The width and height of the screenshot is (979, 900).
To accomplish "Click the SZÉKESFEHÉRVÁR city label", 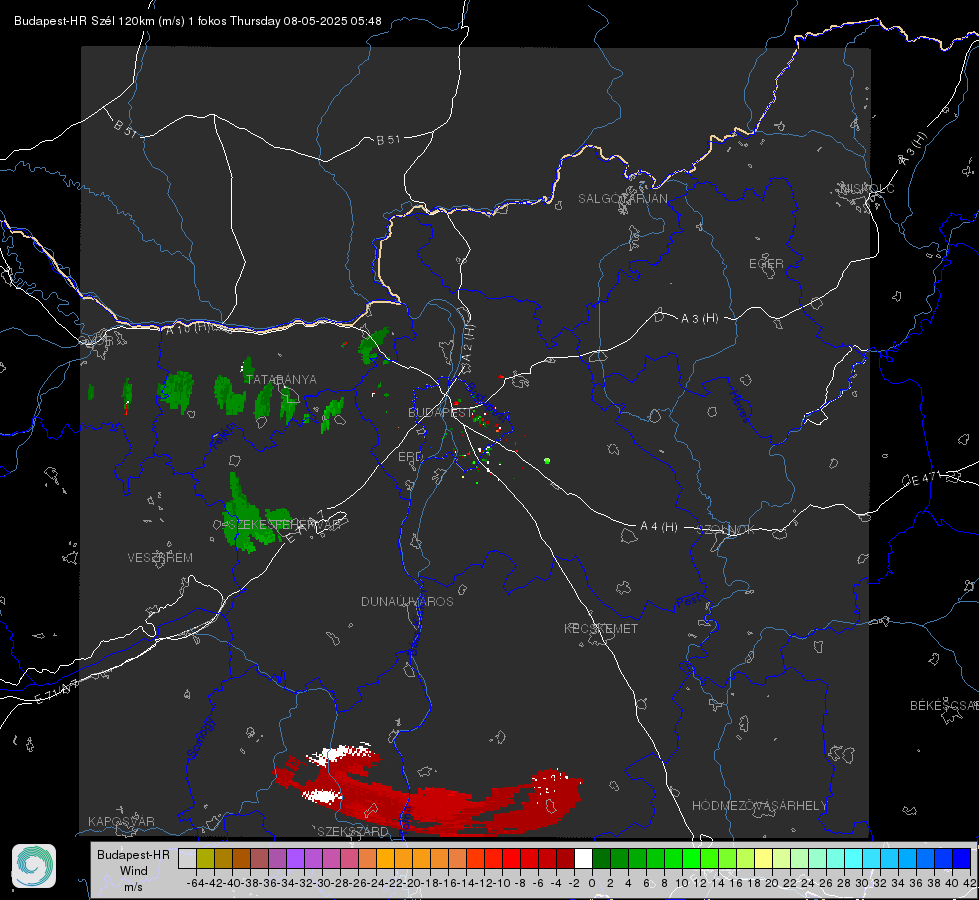I will tap(285, 525).
